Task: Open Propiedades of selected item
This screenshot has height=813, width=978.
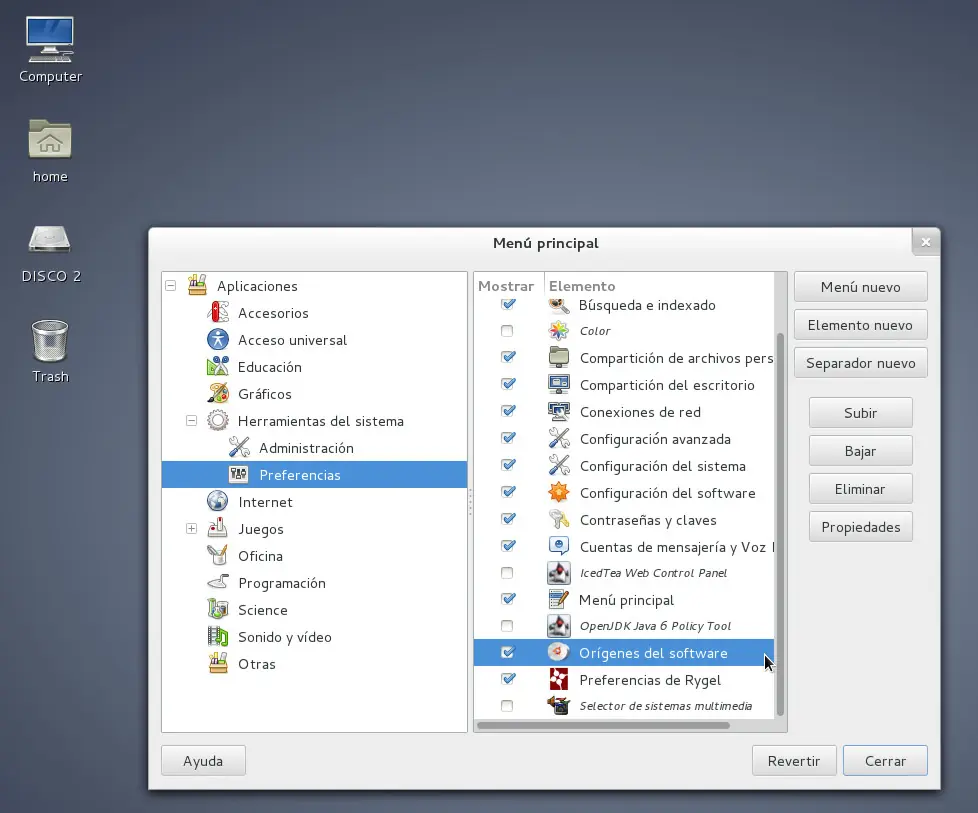Action: coord(860,527)
